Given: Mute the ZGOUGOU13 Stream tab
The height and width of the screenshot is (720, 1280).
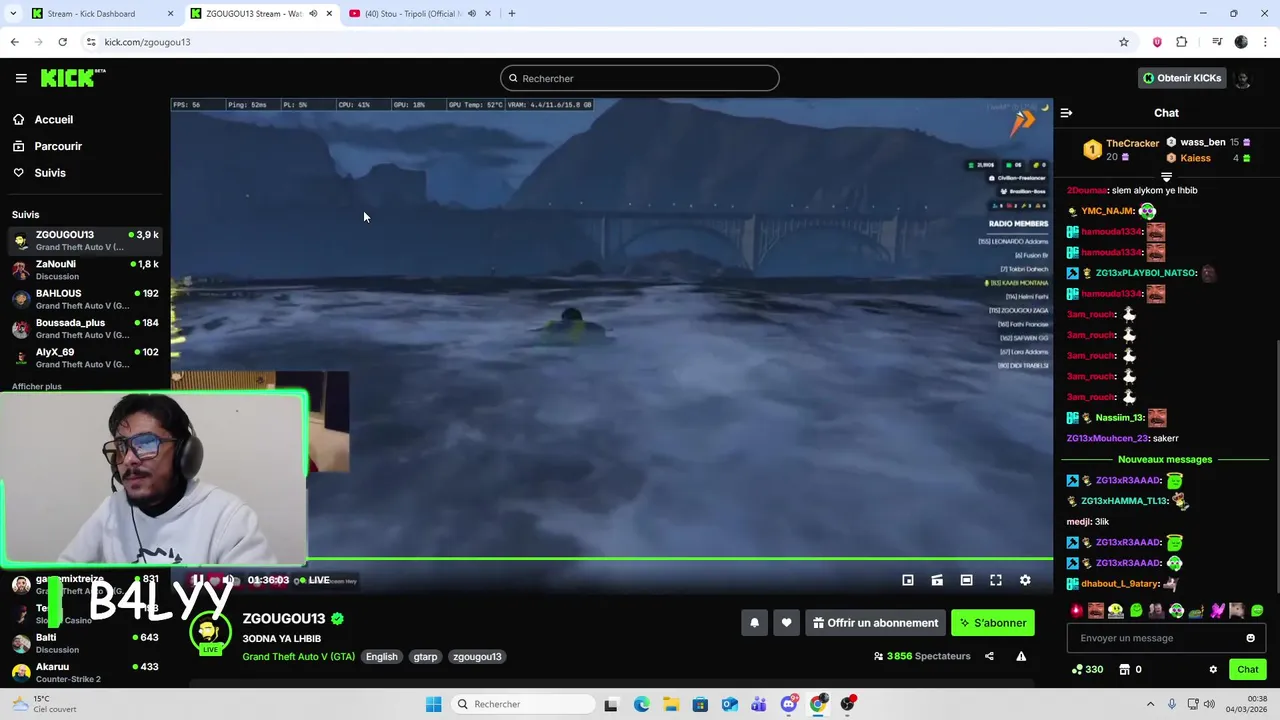Looking at the screenshot, I should [313, 14].
